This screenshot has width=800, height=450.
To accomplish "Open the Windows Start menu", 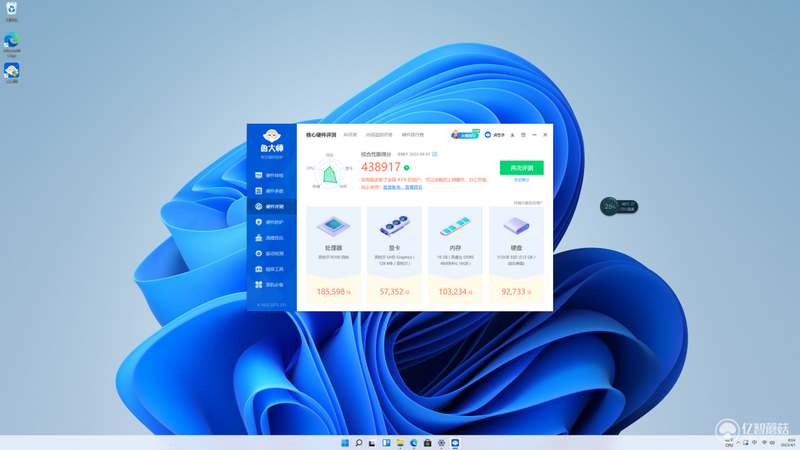I will (x=345, y=443).
